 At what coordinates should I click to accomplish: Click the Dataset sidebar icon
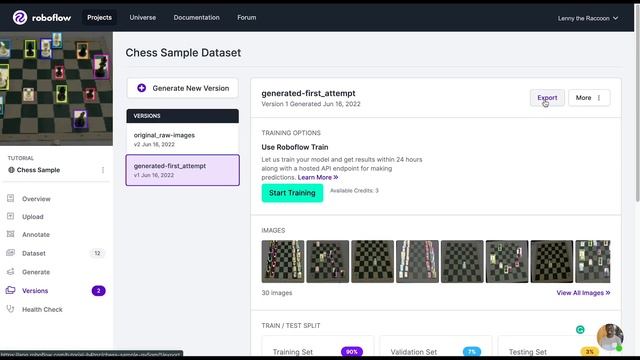click(x=11, y=253)
